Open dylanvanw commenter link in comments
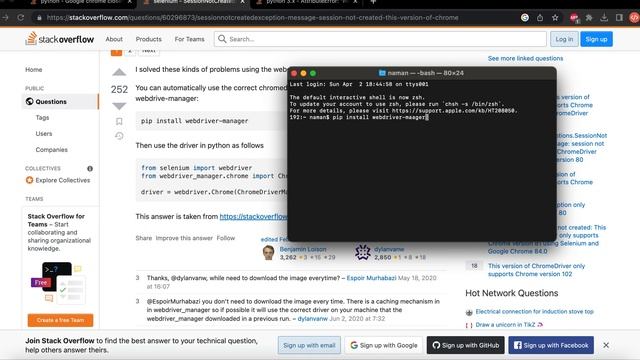 click(313, 319)
